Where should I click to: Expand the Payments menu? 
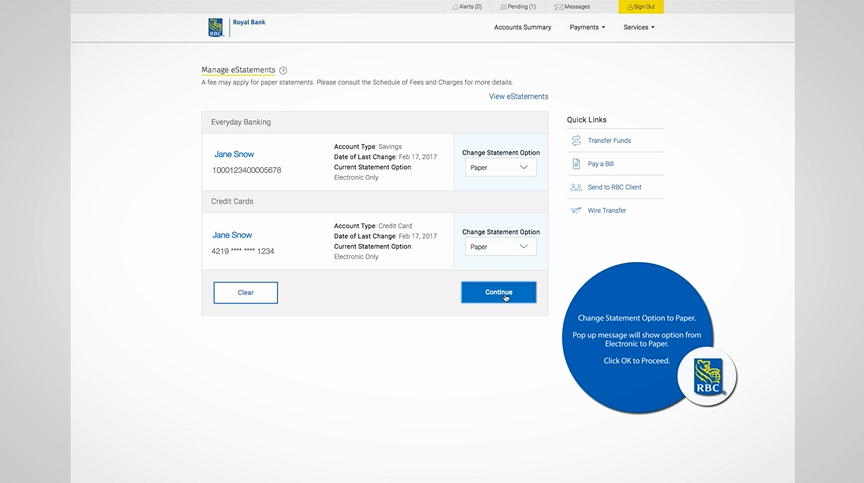point(587,27)
